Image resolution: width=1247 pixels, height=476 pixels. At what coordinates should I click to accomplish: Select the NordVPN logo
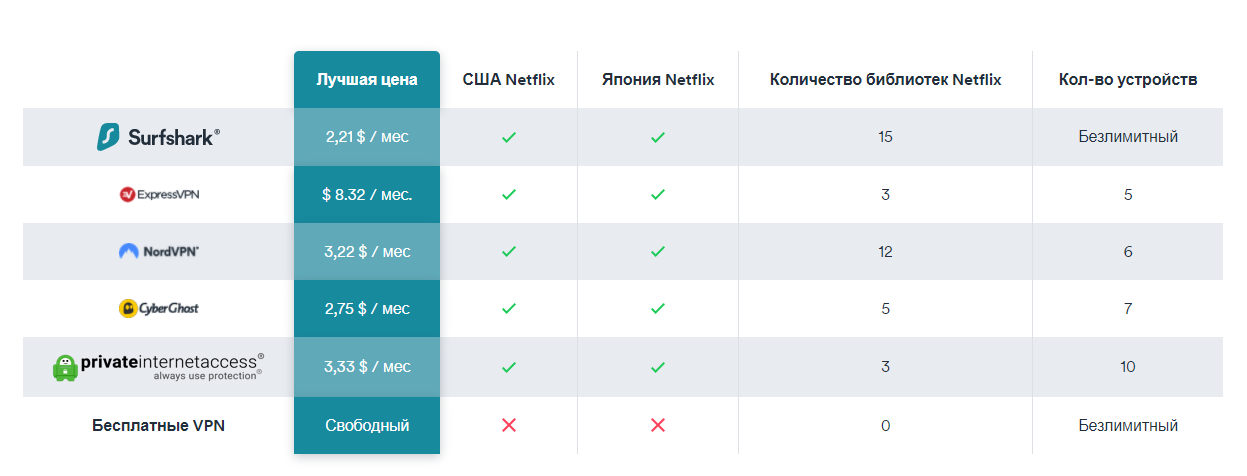[158, 252]
